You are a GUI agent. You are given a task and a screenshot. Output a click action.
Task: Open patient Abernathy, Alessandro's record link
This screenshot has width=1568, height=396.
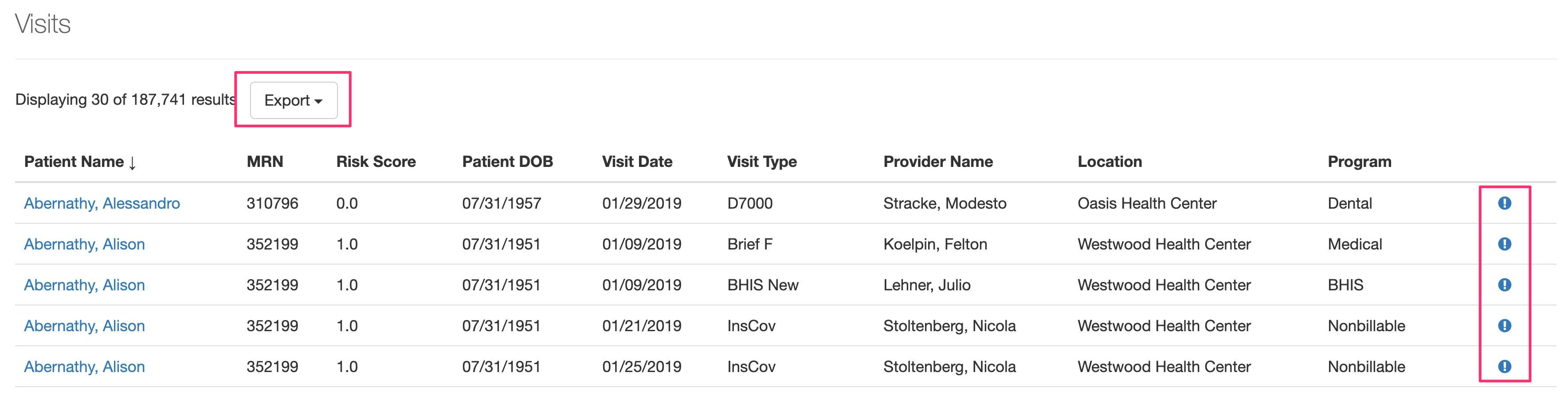(x=102, y=203)
